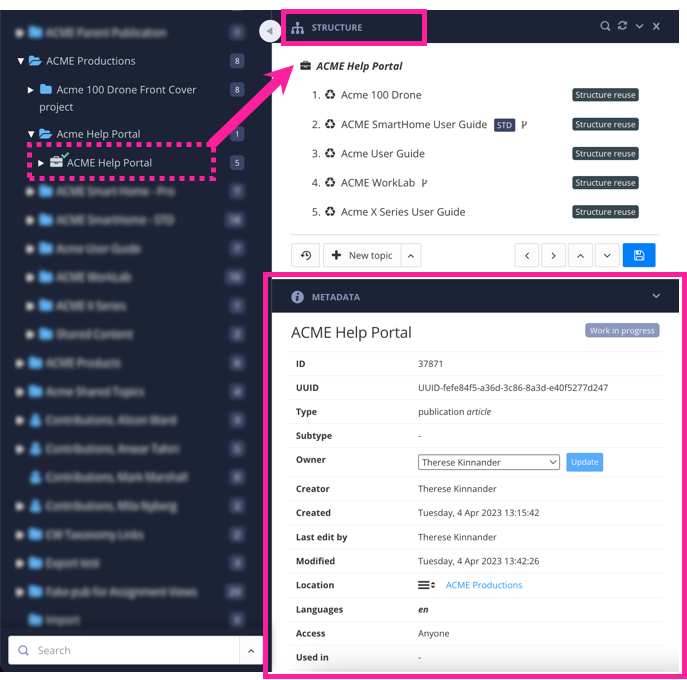Open the Owner dropdown Therese Kinnander
687x680 pixels.
point(489,462)
